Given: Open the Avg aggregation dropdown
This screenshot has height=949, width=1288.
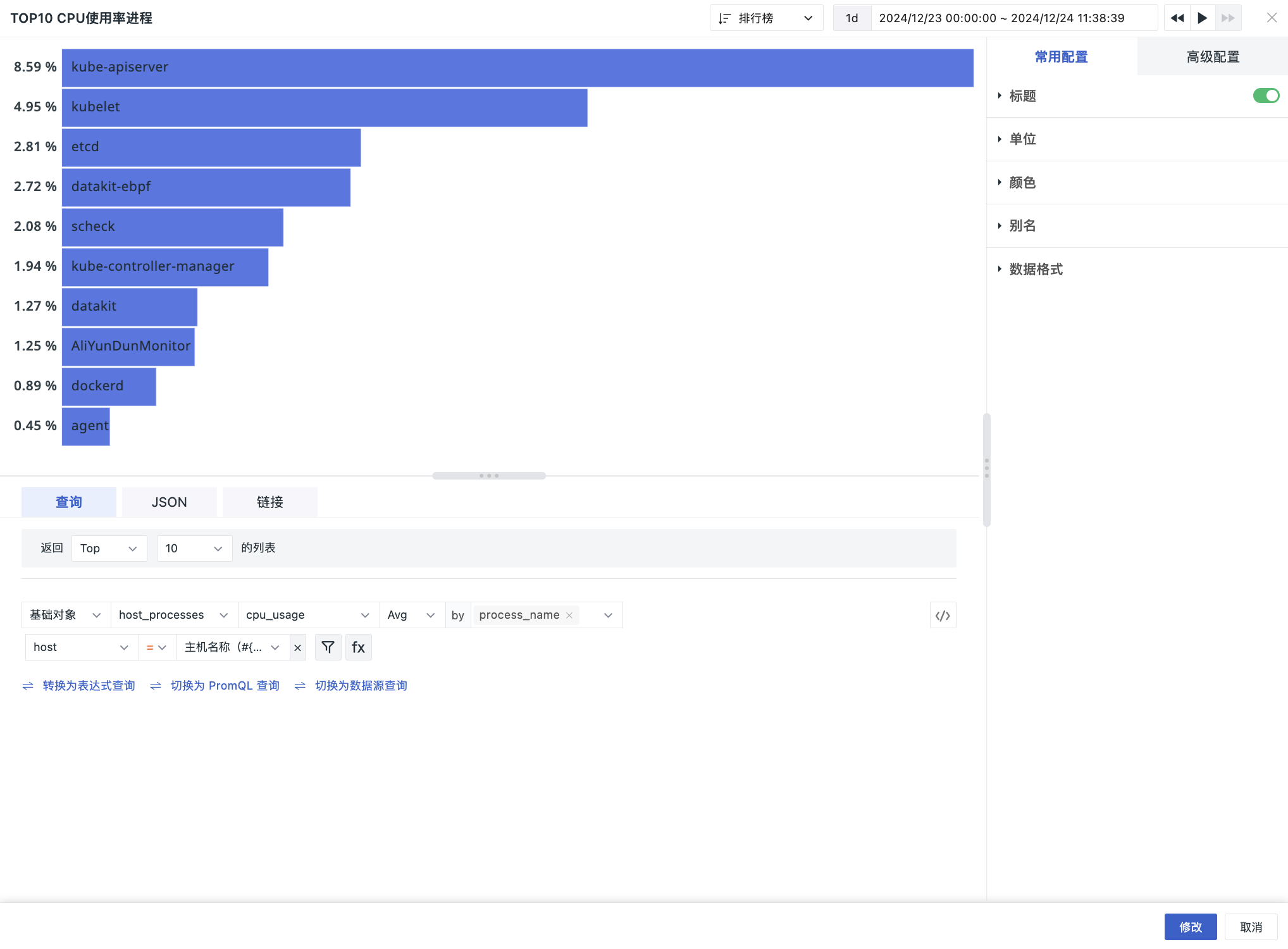Looking at the screenshot, I should click(x=412, y=615).
